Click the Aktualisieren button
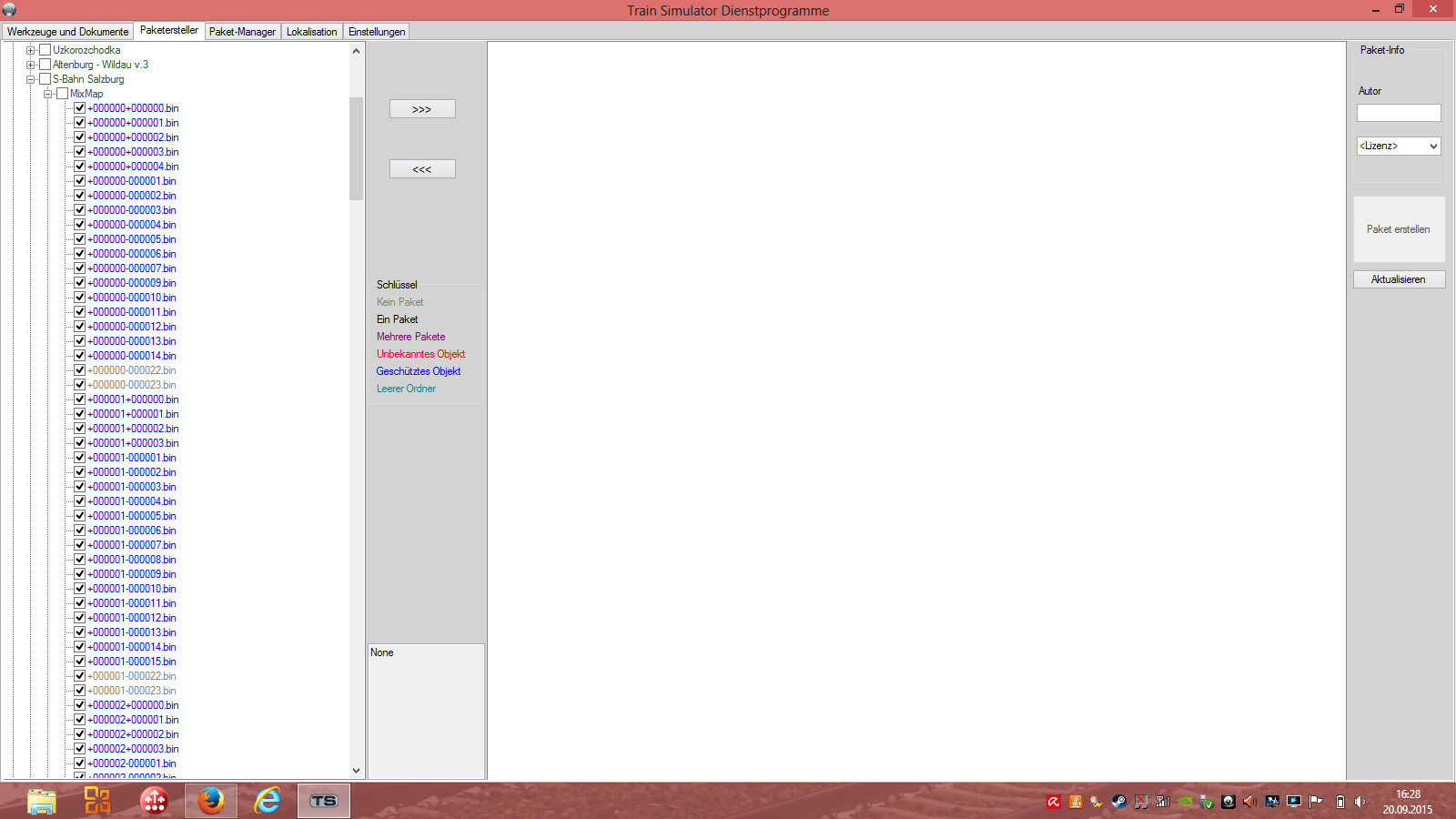The height and width of the screenshot is (819, 1456). tap(1399, 279)
